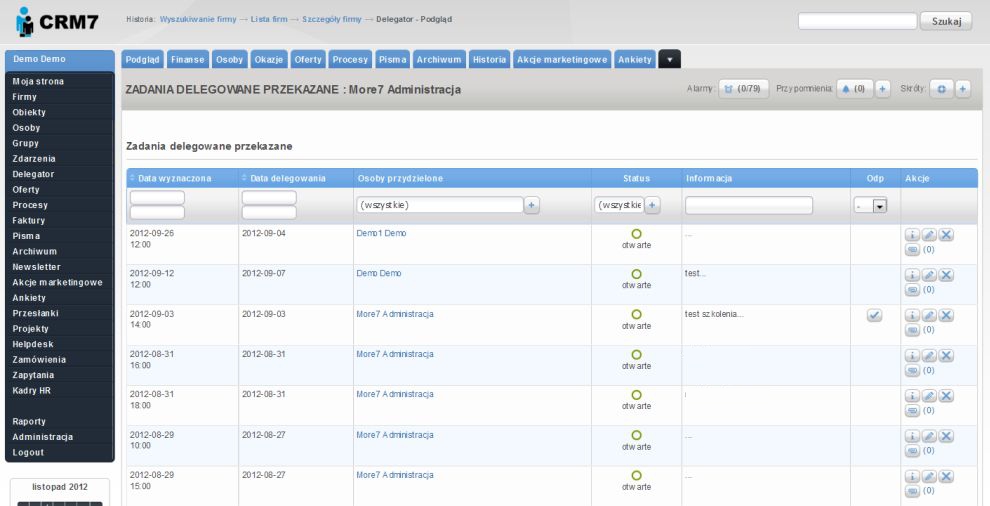This screenshot has width=990, height=506.
Task: Edit the 2012-09-12 task with the pencil icon
Action: (929, 275)
